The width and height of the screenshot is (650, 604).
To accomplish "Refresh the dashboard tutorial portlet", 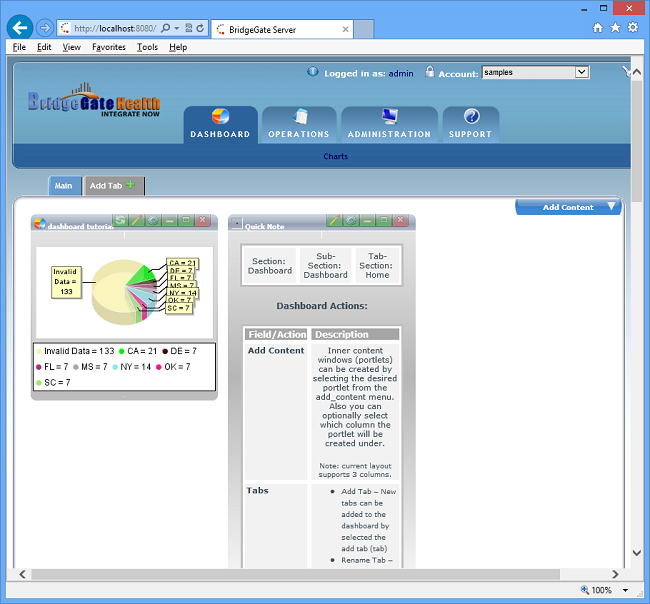I will (x=120, y=221).
